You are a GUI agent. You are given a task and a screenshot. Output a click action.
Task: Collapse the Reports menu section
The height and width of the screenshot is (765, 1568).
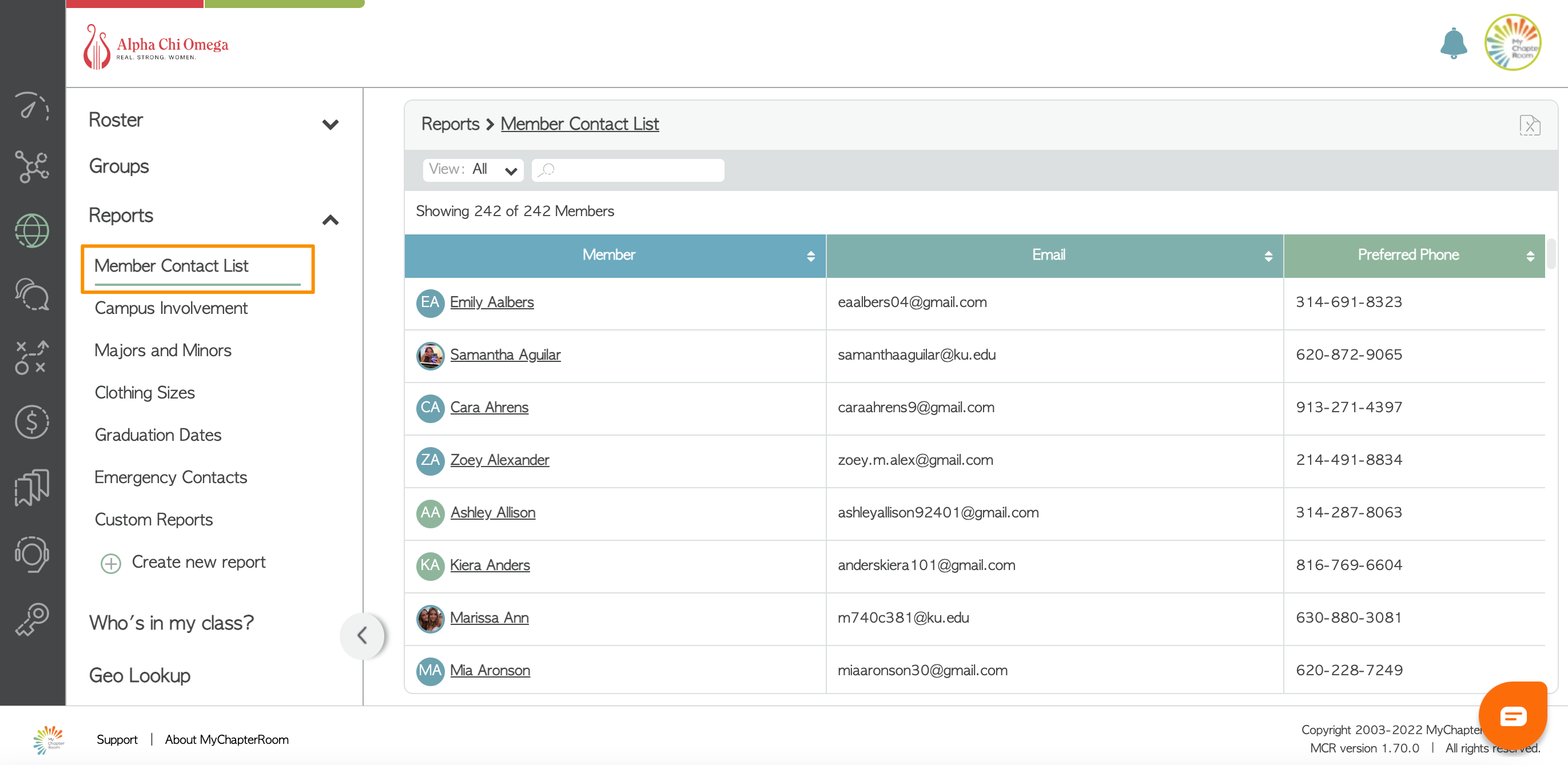tap(330, 220)
